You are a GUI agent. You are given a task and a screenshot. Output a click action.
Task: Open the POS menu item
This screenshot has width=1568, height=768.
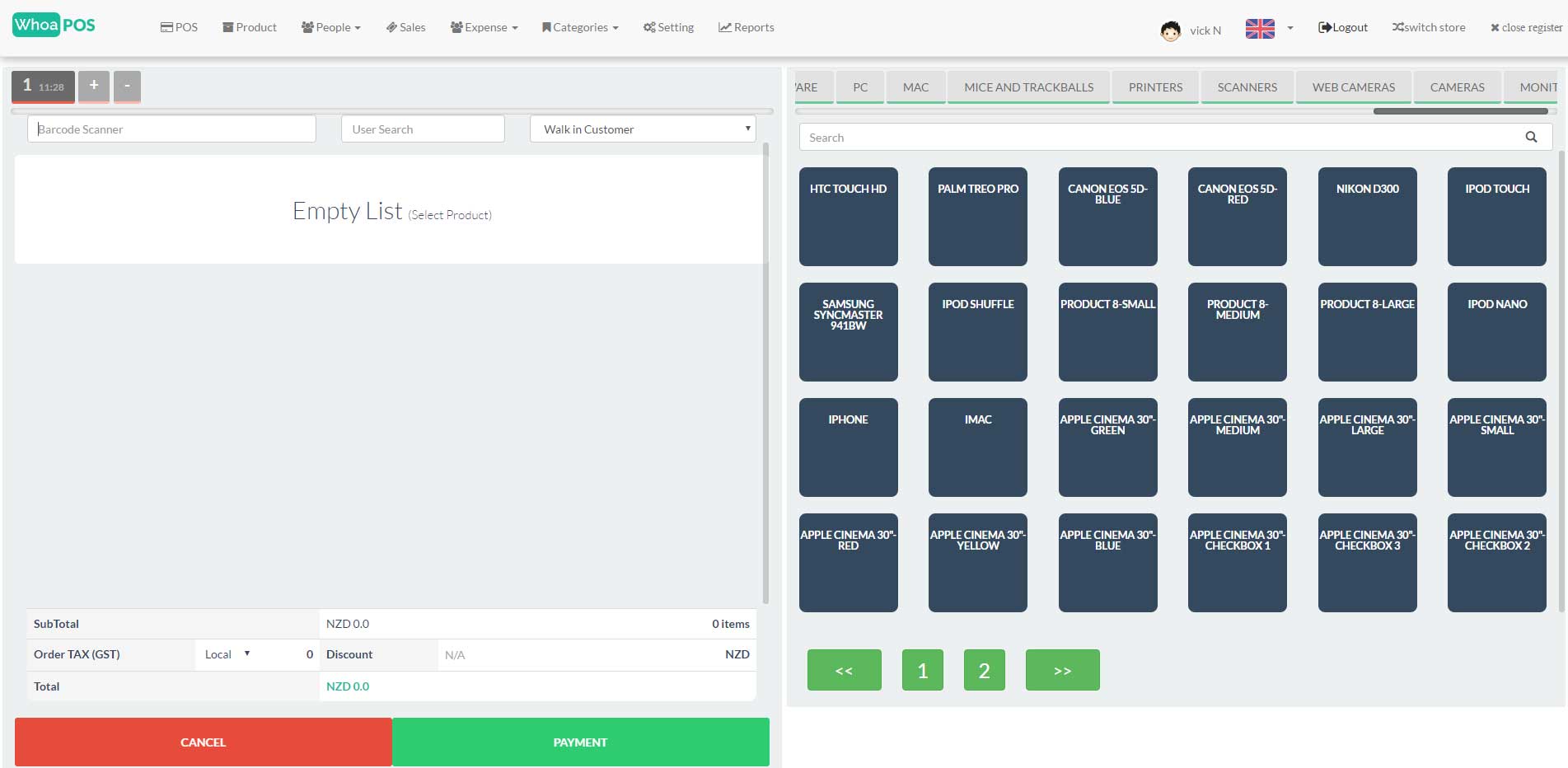click(x=179, y=27)
